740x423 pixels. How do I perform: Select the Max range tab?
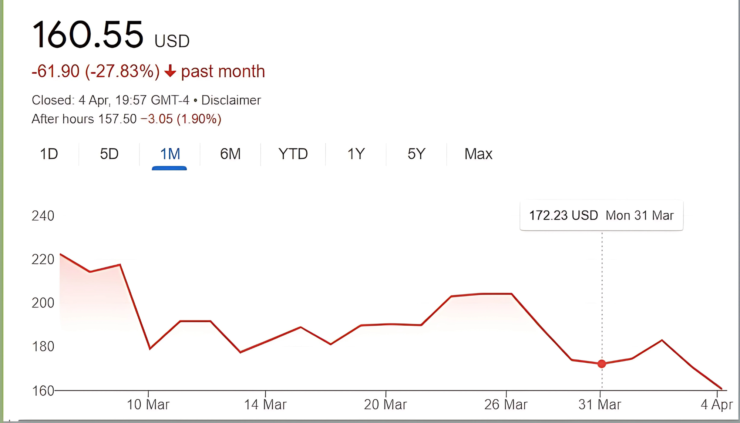click(x=478, y=154)
